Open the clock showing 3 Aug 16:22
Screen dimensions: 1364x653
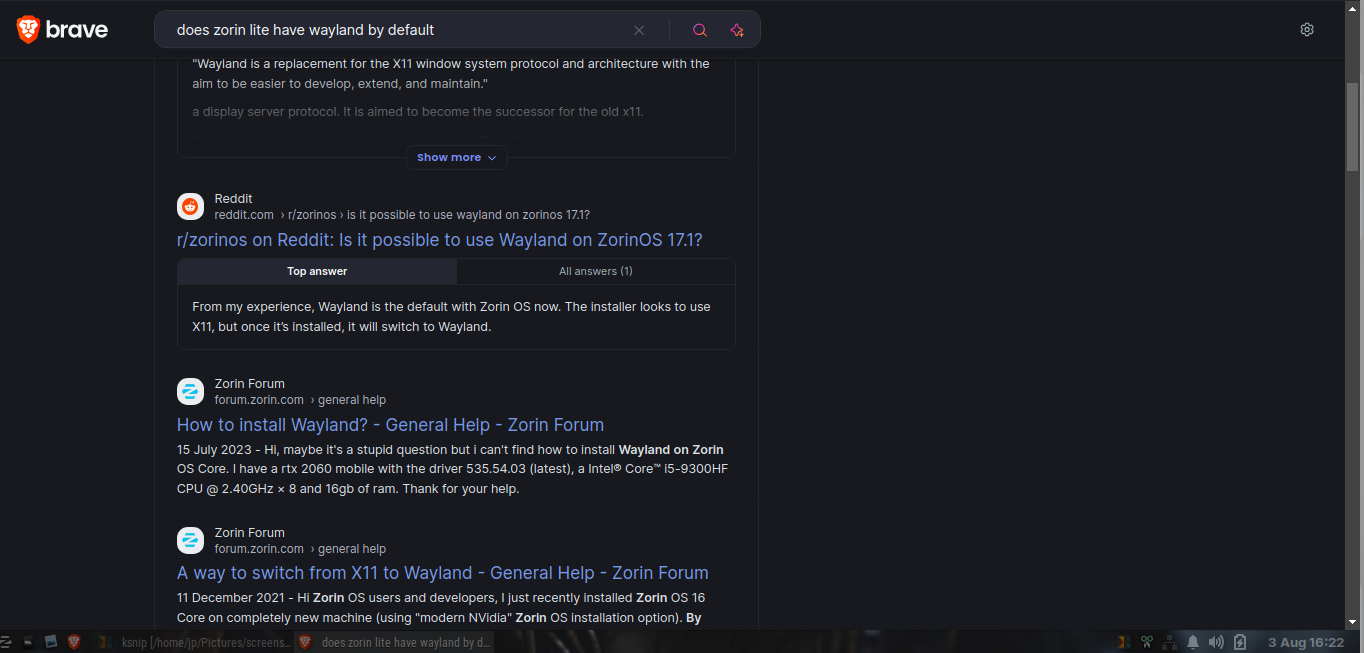click(1306, 642)
